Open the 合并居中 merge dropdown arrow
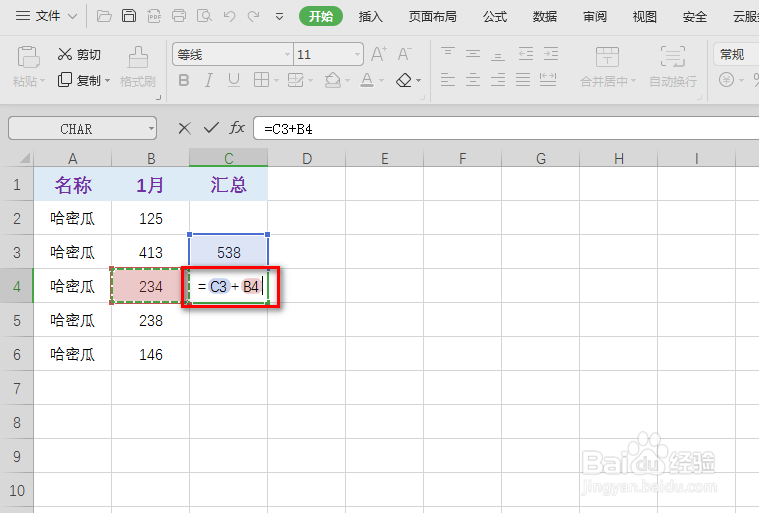The image size is (759, 513). tap(633, 81)
